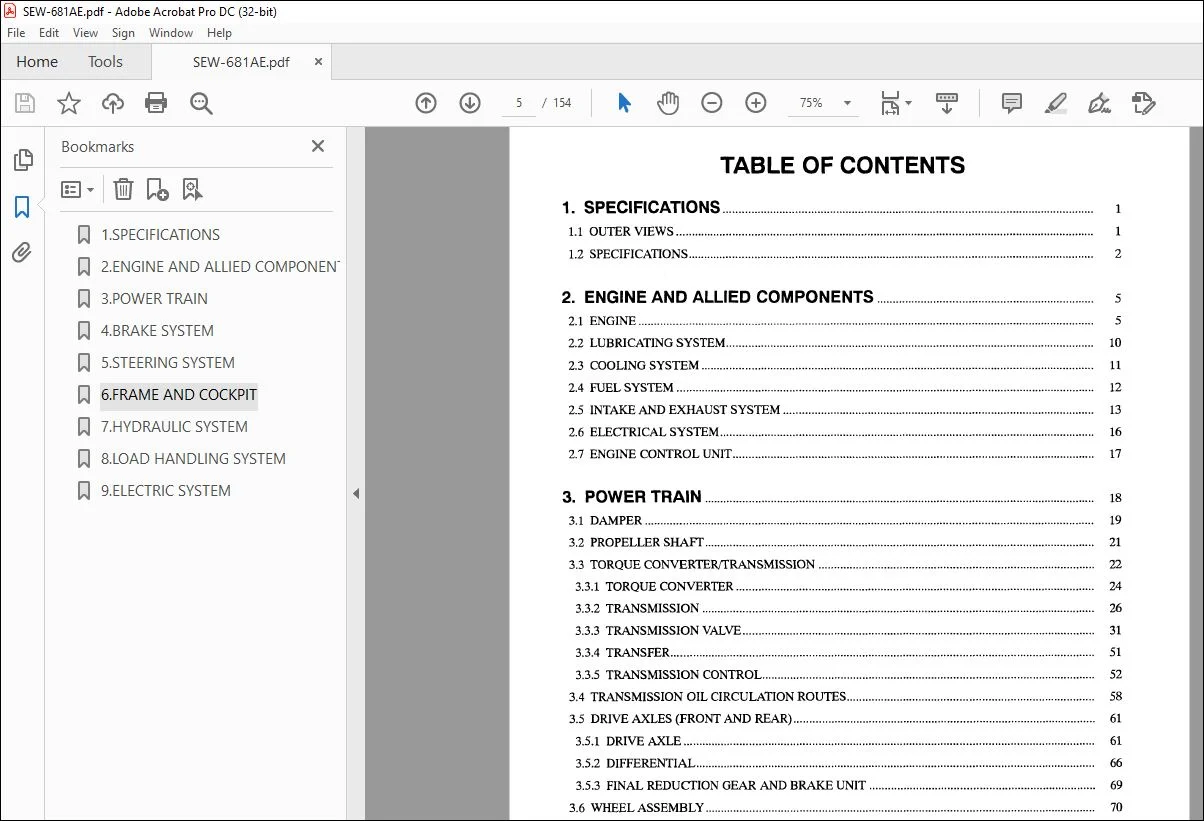Switch to the Home tab

37,62
